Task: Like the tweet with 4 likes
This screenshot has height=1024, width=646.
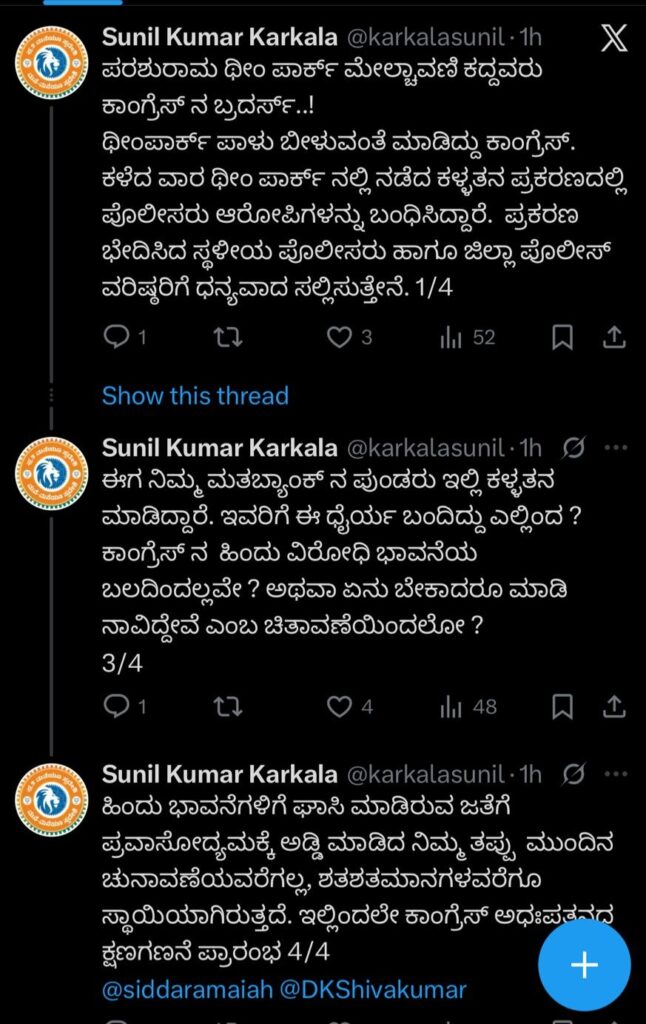Action: click(x=341, y=707)
